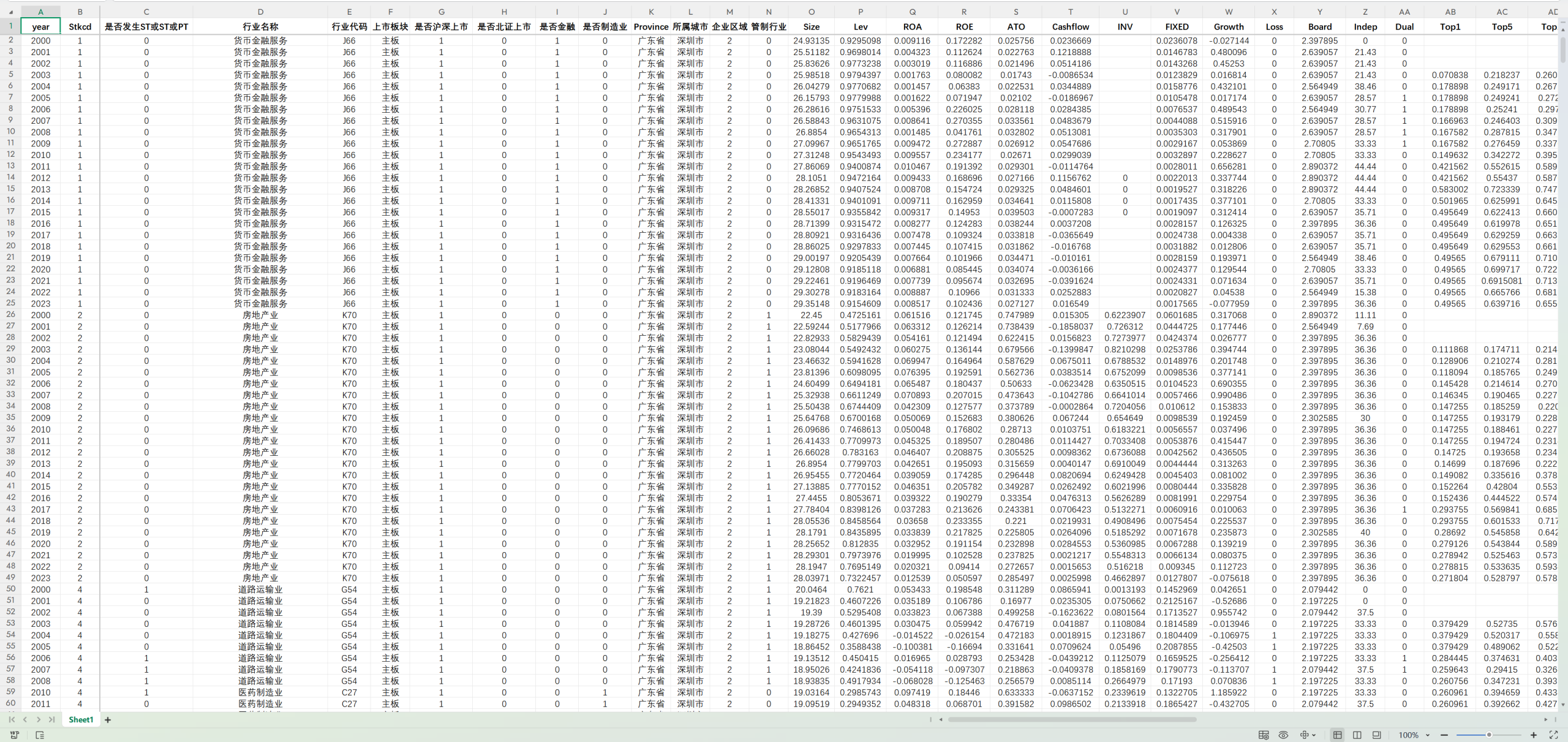Switch to normal view mode
Viewport: 1568px width, 742px height.
point(1337,735)
